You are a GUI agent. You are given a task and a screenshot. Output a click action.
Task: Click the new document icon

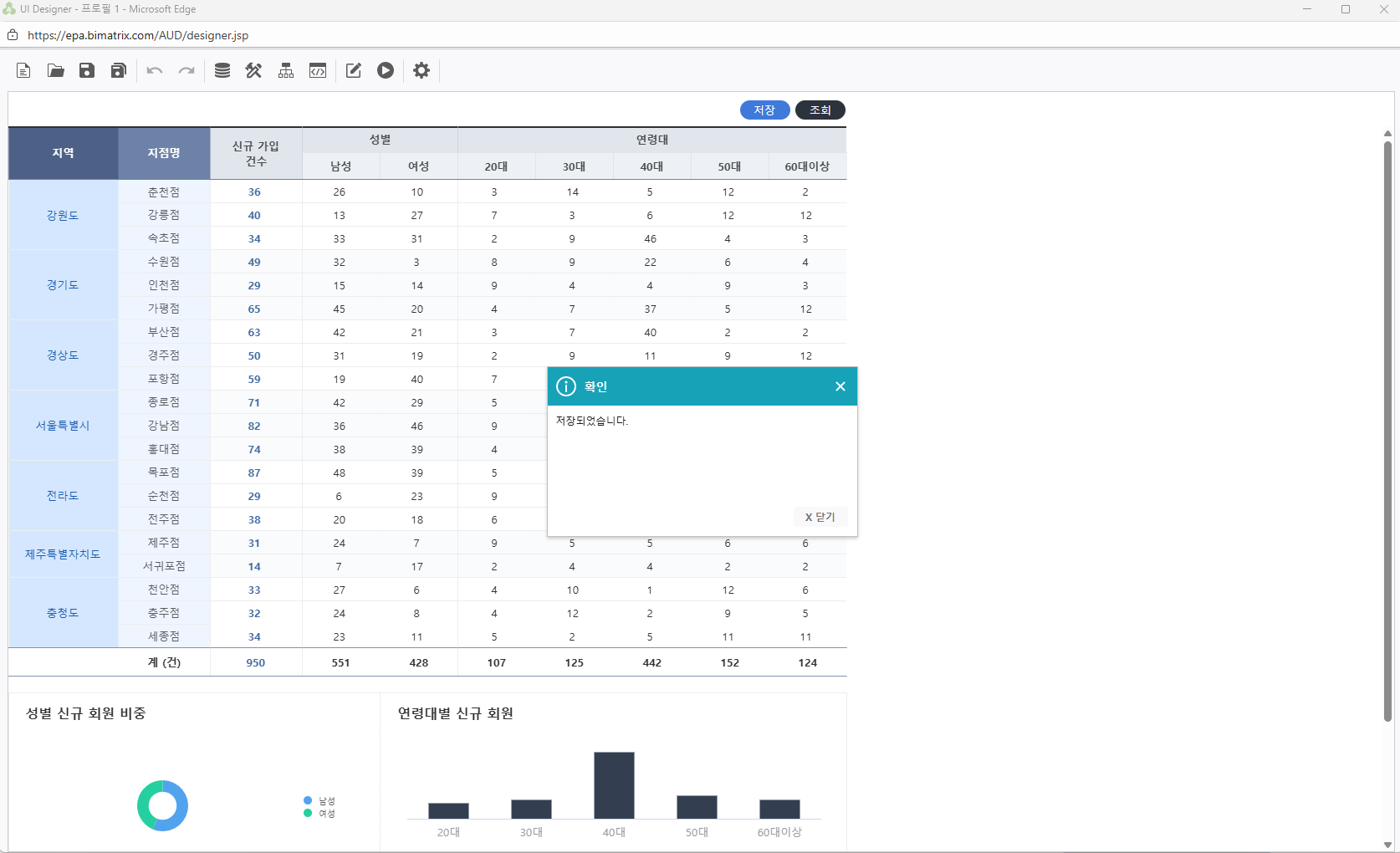pos(23,71)
